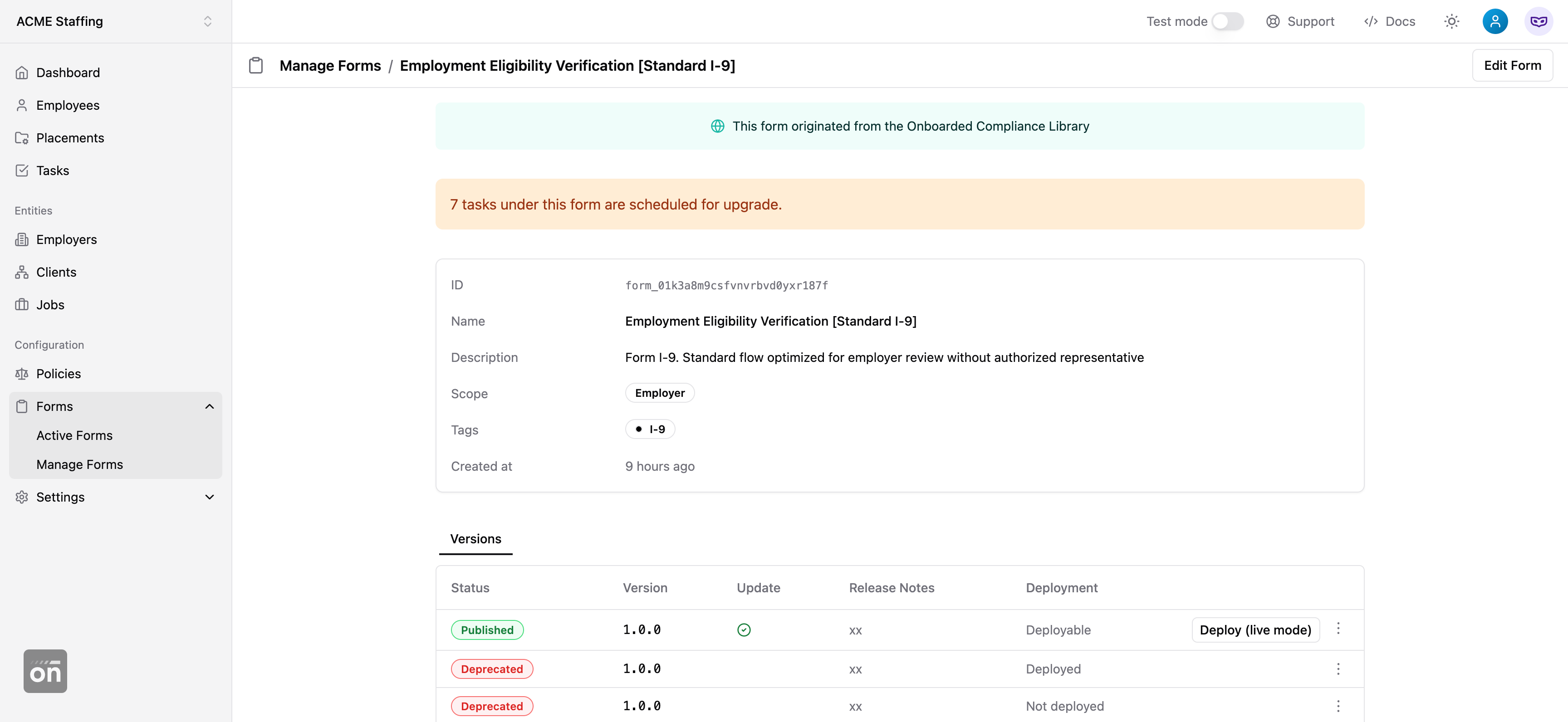The image size is (1568, 722).
Task: Open the Dashboard page
Action: point(68,73)
